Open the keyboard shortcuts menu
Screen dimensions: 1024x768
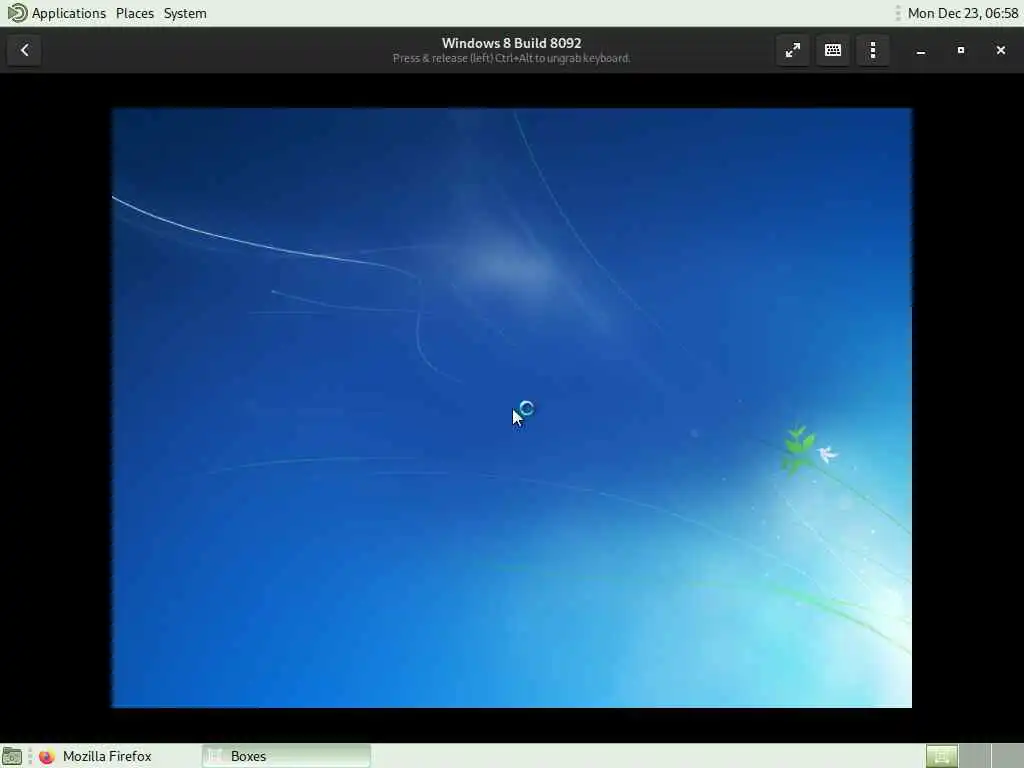(x=833, y=50)
